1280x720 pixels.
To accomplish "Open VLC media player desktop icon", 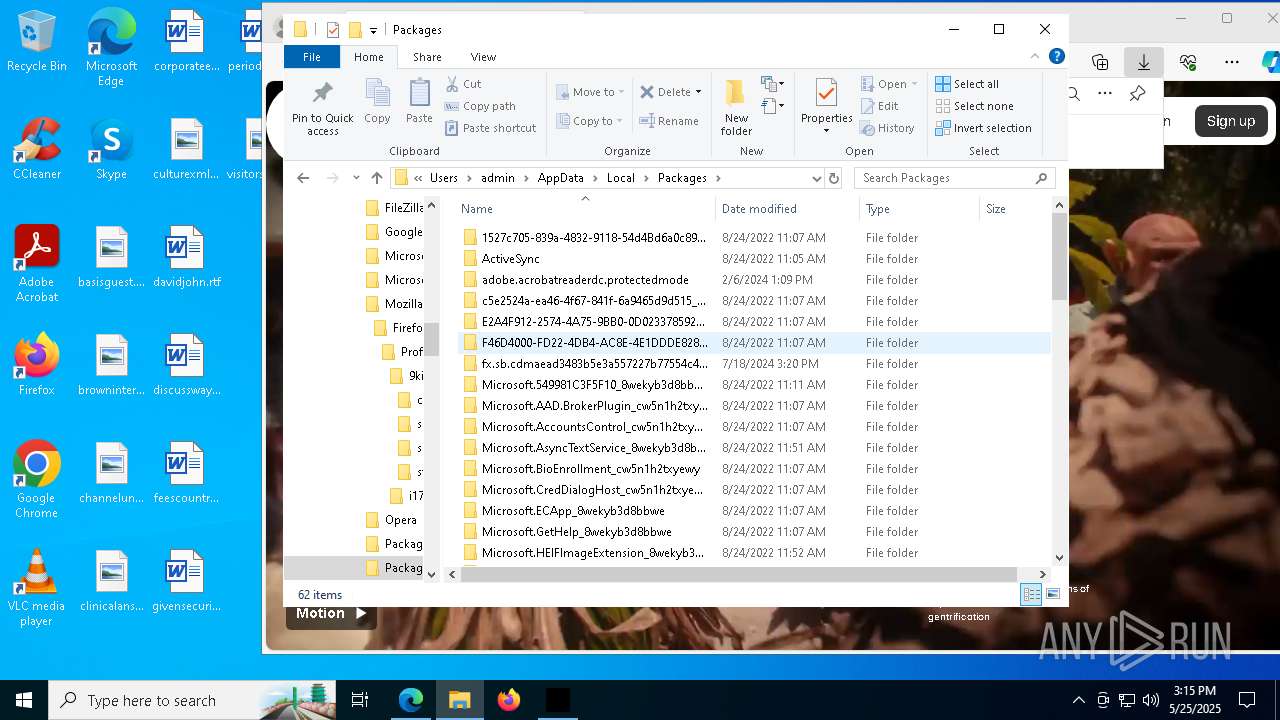I will (x=36, y=589).
